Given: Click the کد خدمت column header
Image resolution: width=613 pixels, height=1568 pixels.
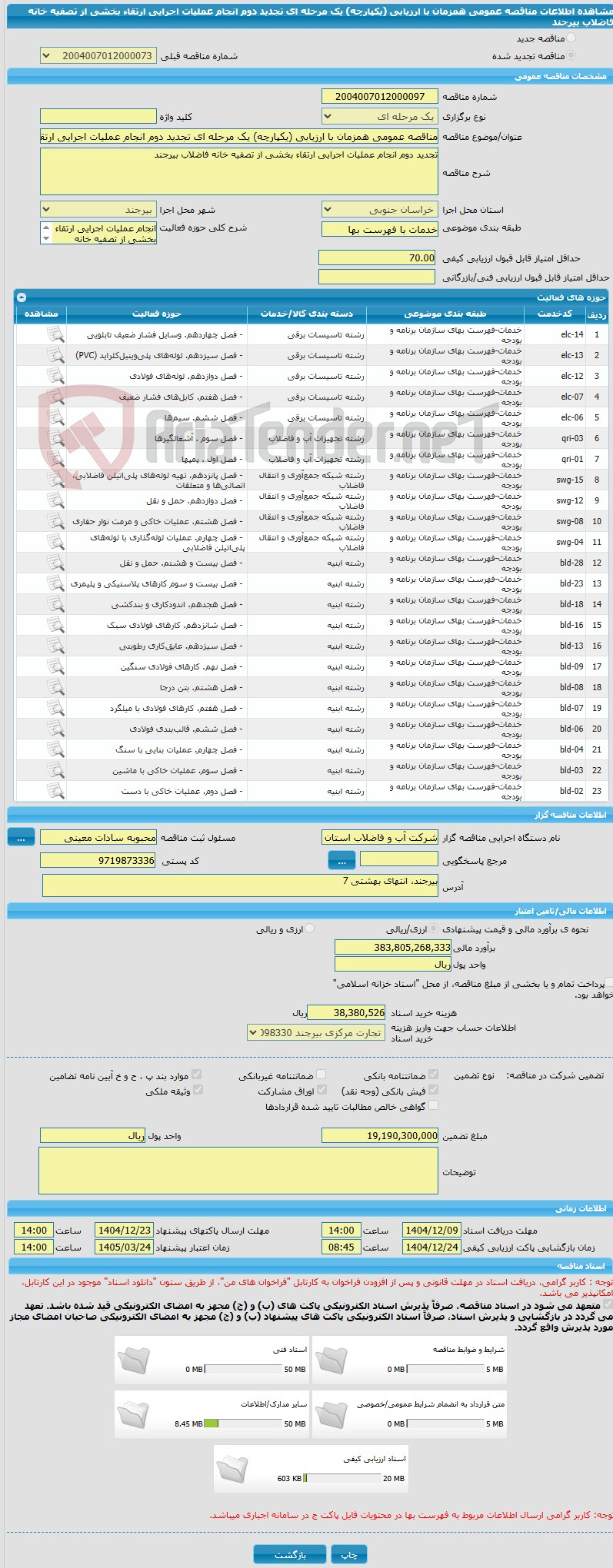Looking at the screenshot, I should (x=555, y=314).
